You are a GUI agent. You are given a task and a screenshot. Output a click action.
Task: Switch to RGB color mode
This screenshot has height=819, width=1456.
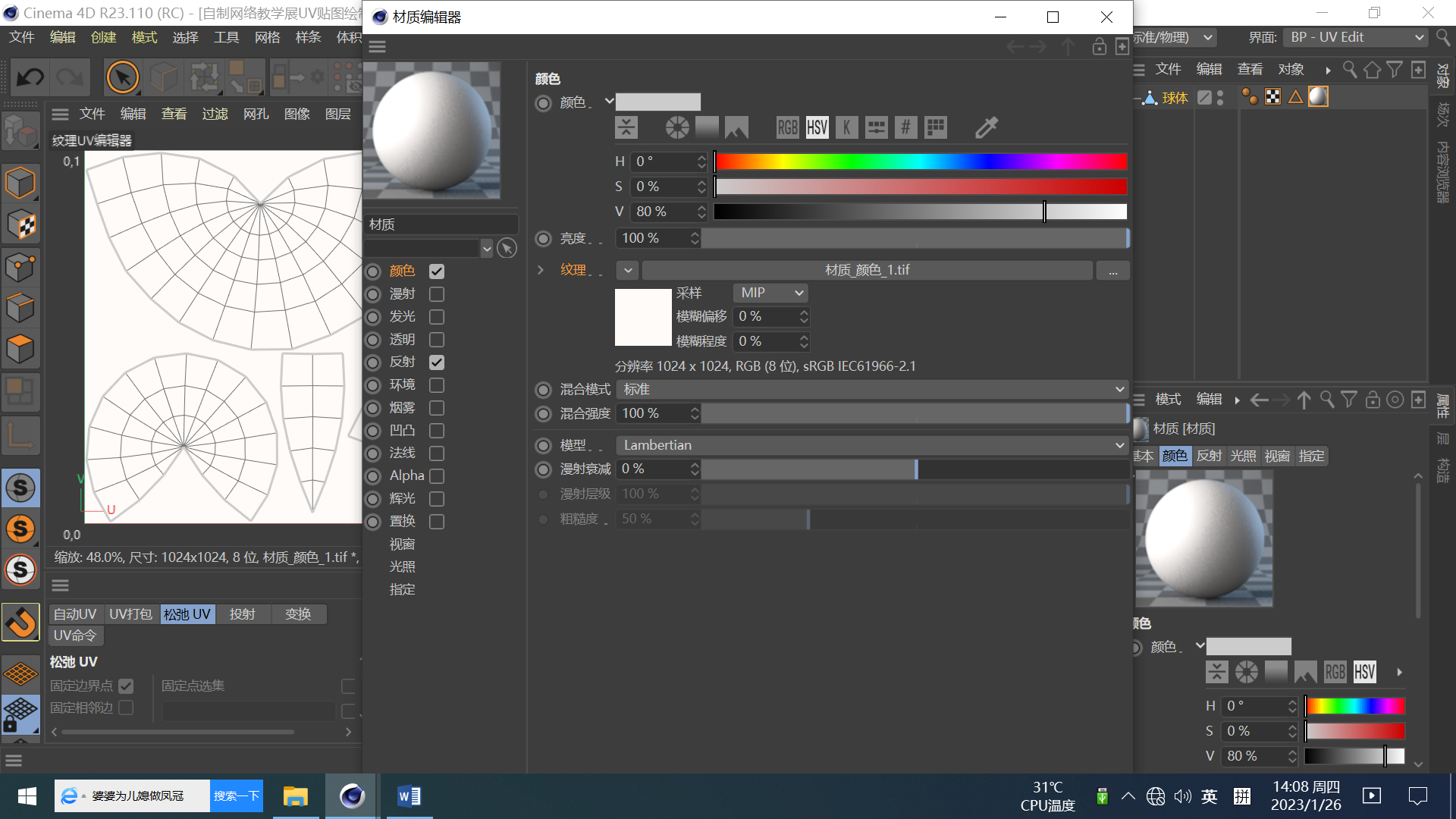point(787,127)
